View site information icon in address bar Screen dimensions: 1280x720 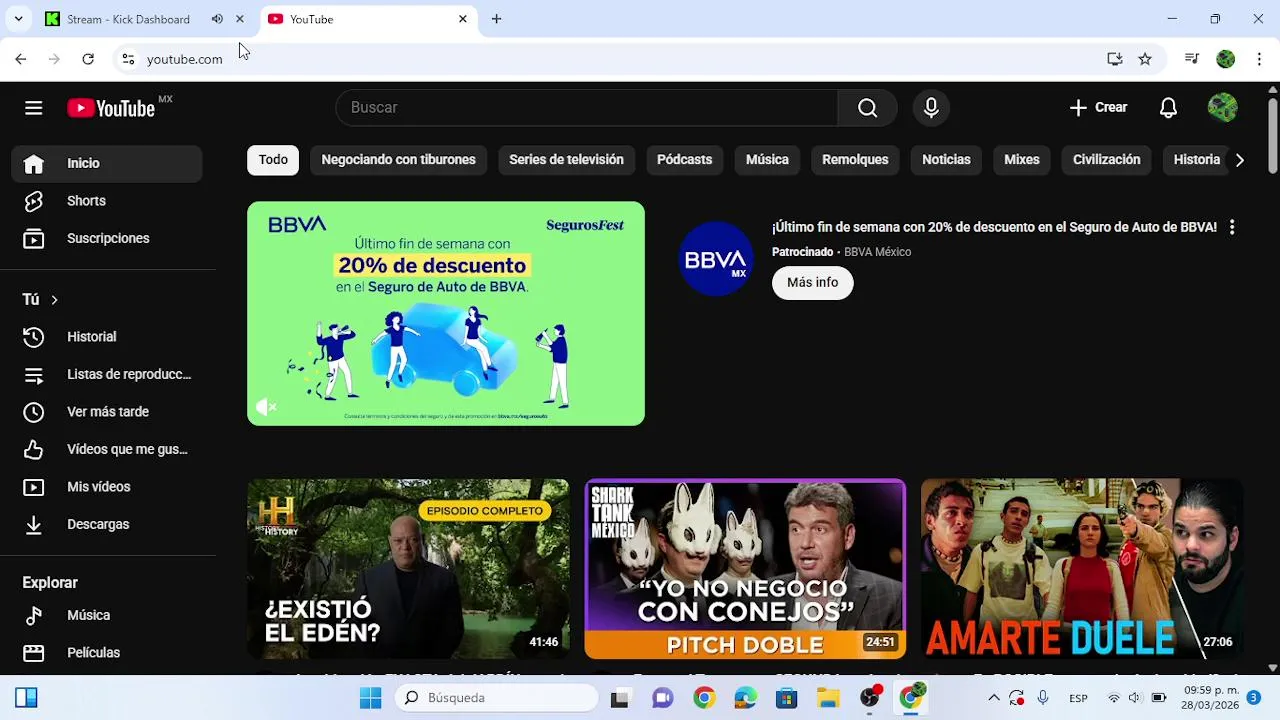tap(128, 59)
